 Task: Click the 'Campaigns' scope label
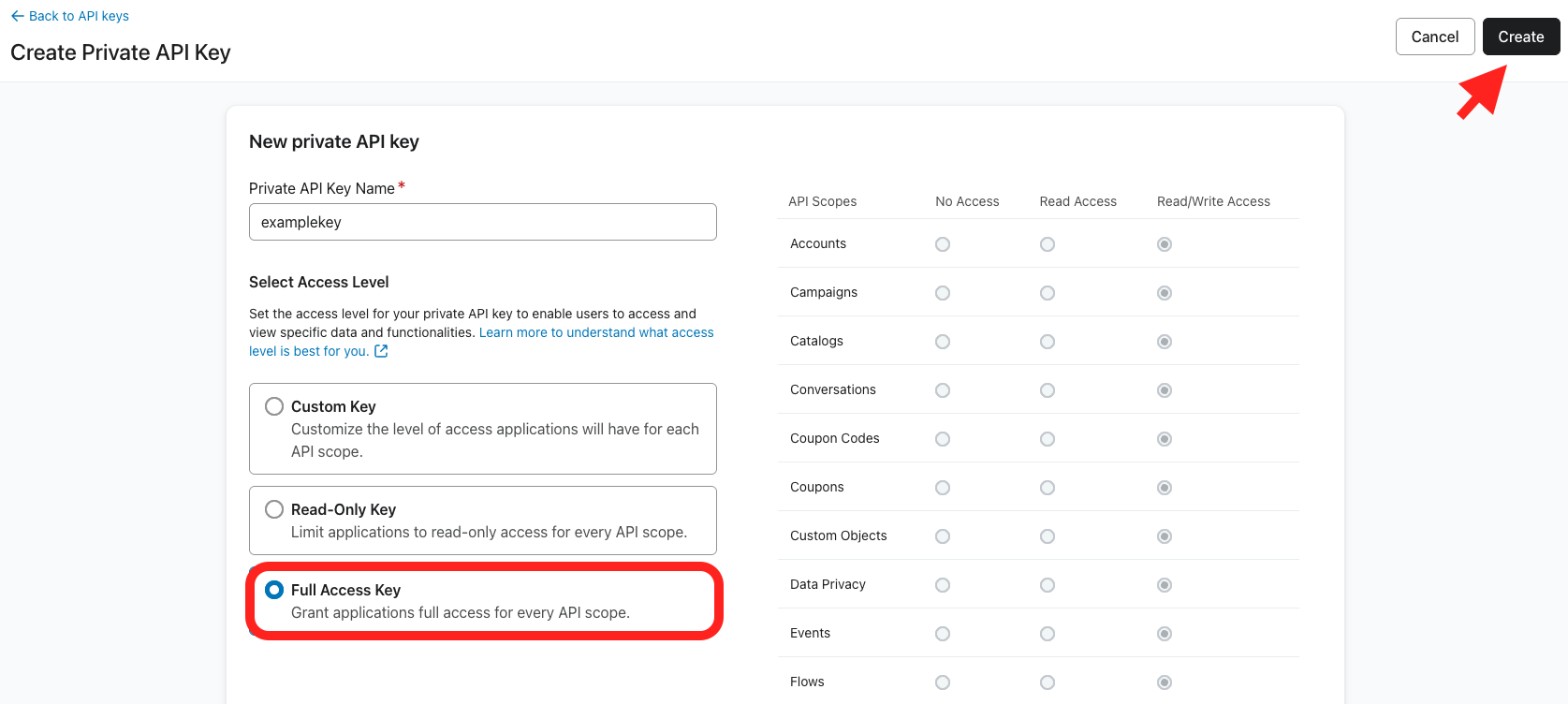tap(824, 292)
